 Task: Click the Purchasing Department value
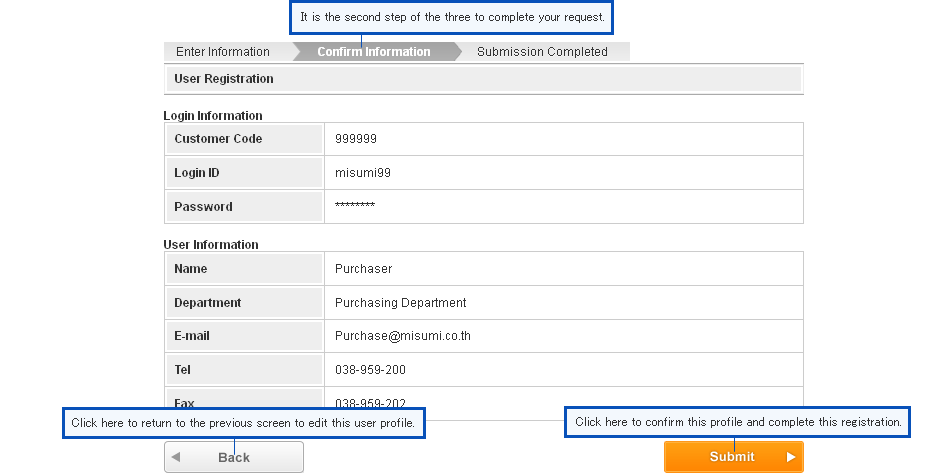coord(400,302)
